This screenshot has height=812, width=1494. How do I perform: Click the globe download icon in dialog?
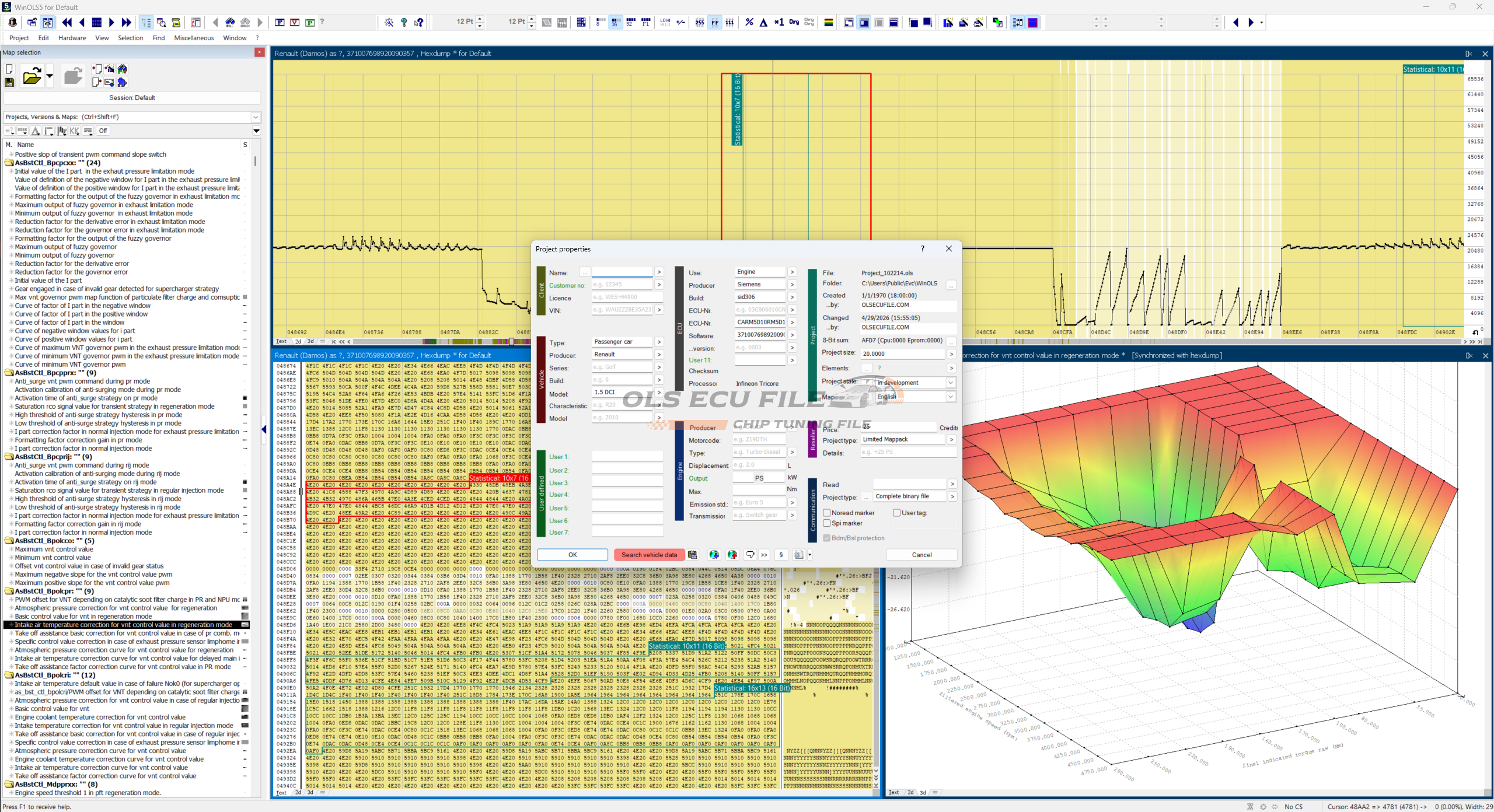pos(714,555)
